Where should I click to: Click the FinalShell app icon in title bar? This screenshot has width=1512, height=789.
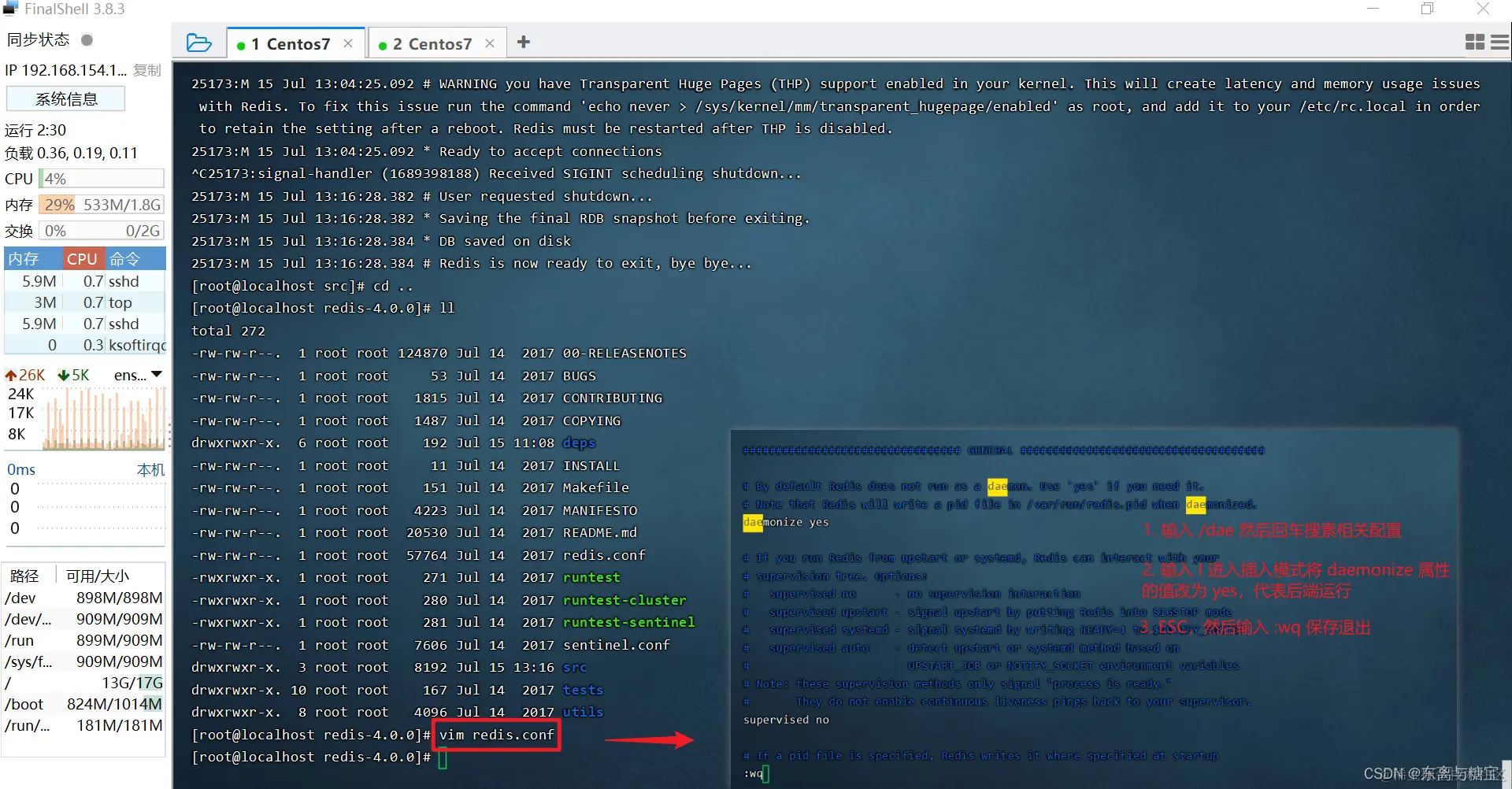pyautogui.click(x=10, y=9)
